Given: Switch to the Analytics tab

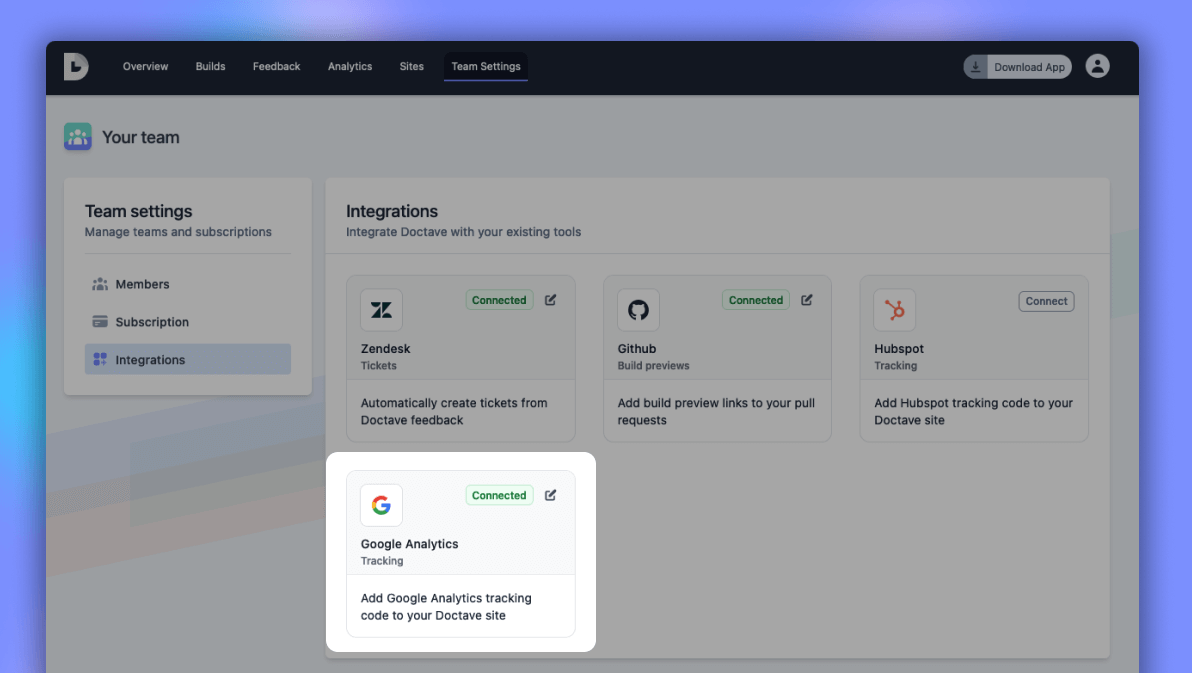Looking at the screenshot, I should pos(350,67).
